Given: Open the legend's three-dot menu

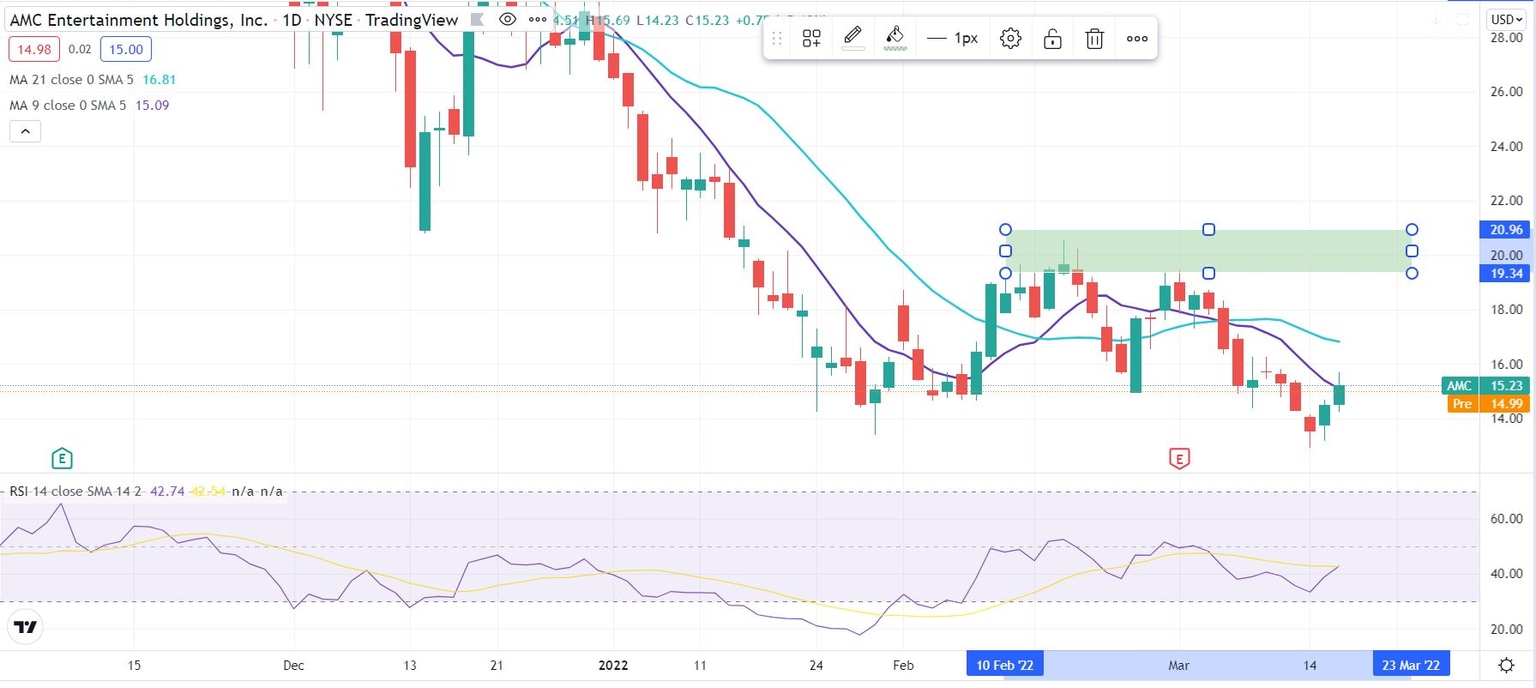Looking at the screenshot, I should pos(537,19).
